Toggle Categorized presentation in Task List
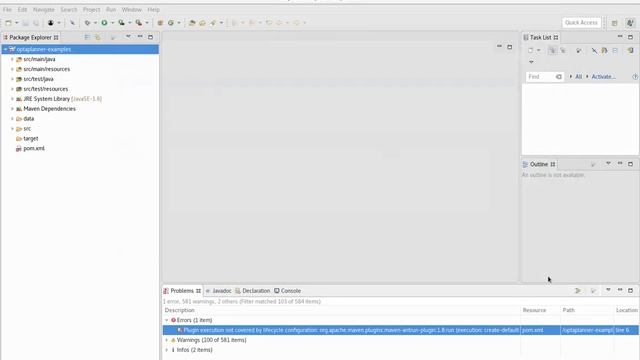This screenshot has width=640, height=360. (552, 51)
